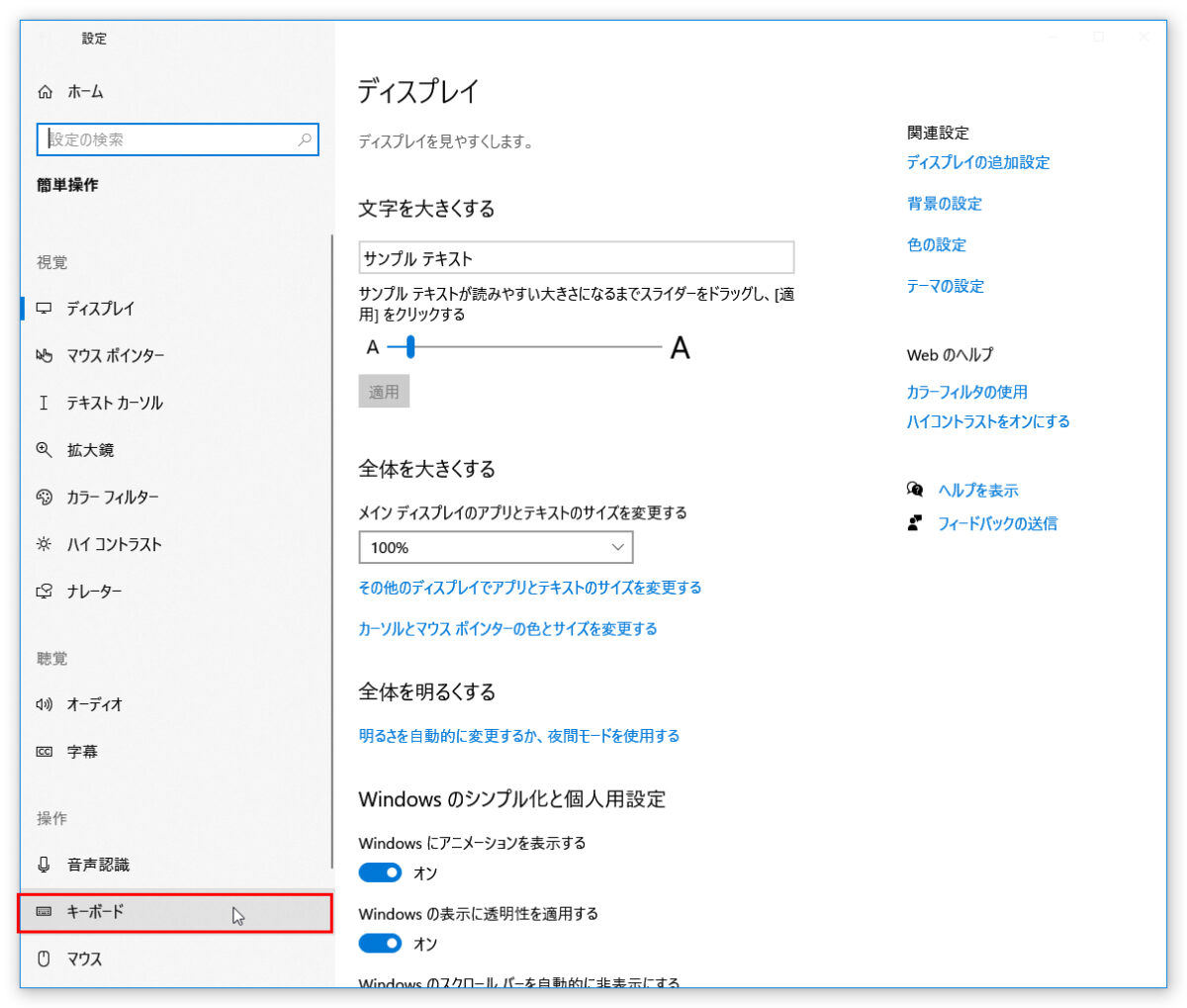Viewport: 1187px width, 1008px height.
Task: Click the フィードバックの送信 person icon
Action: (915, 523)
